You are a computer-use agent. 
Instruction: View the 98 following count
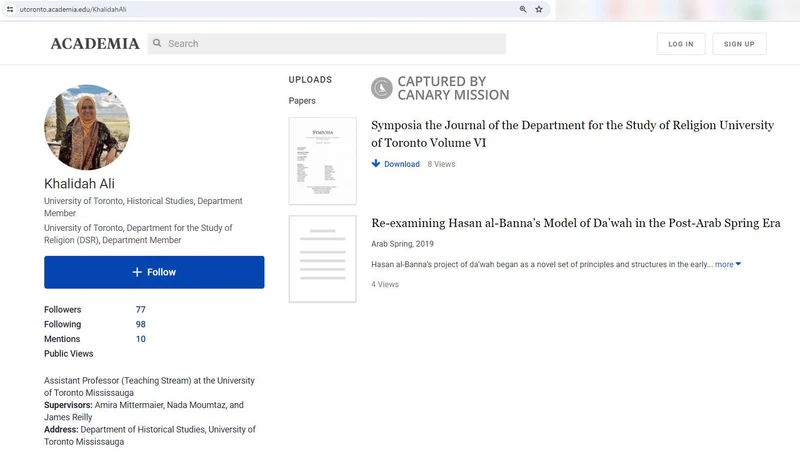click(141, 325)
